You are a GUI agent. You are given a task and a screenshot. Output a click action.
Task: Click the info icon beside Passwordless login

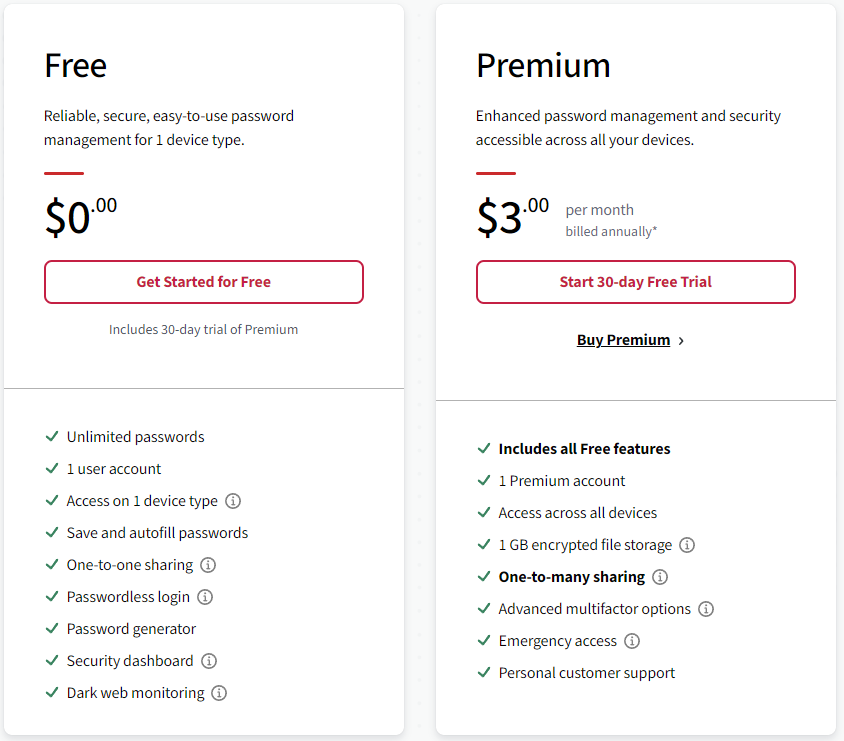[205, 596]
